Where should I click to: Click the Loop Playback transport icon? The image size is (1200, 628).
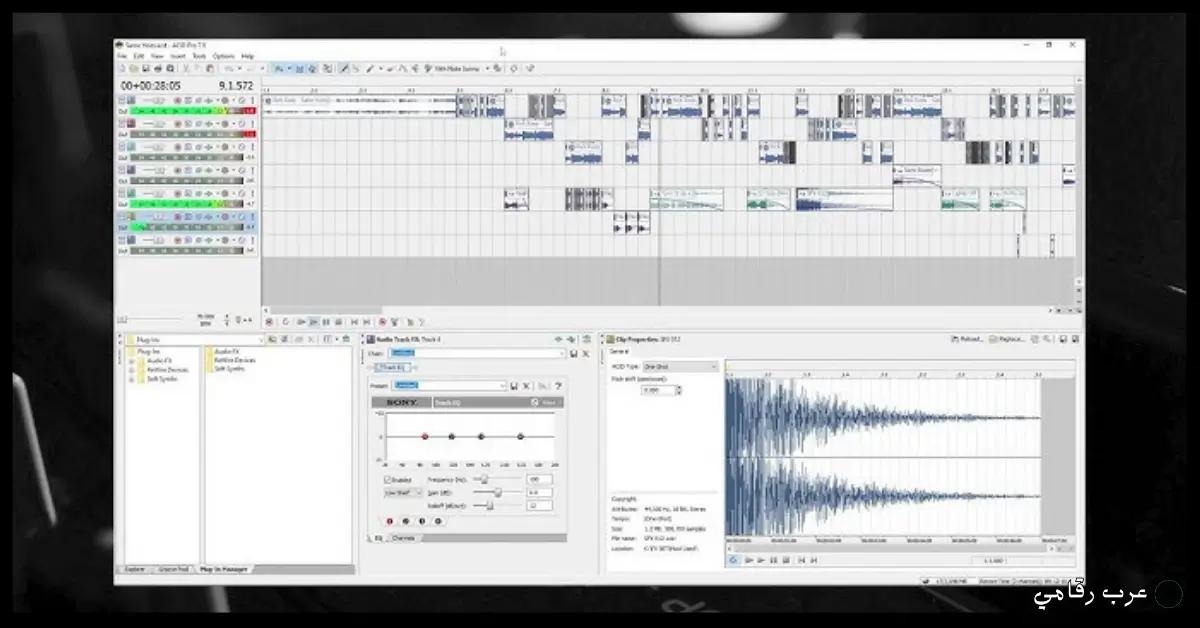(287, 323)
